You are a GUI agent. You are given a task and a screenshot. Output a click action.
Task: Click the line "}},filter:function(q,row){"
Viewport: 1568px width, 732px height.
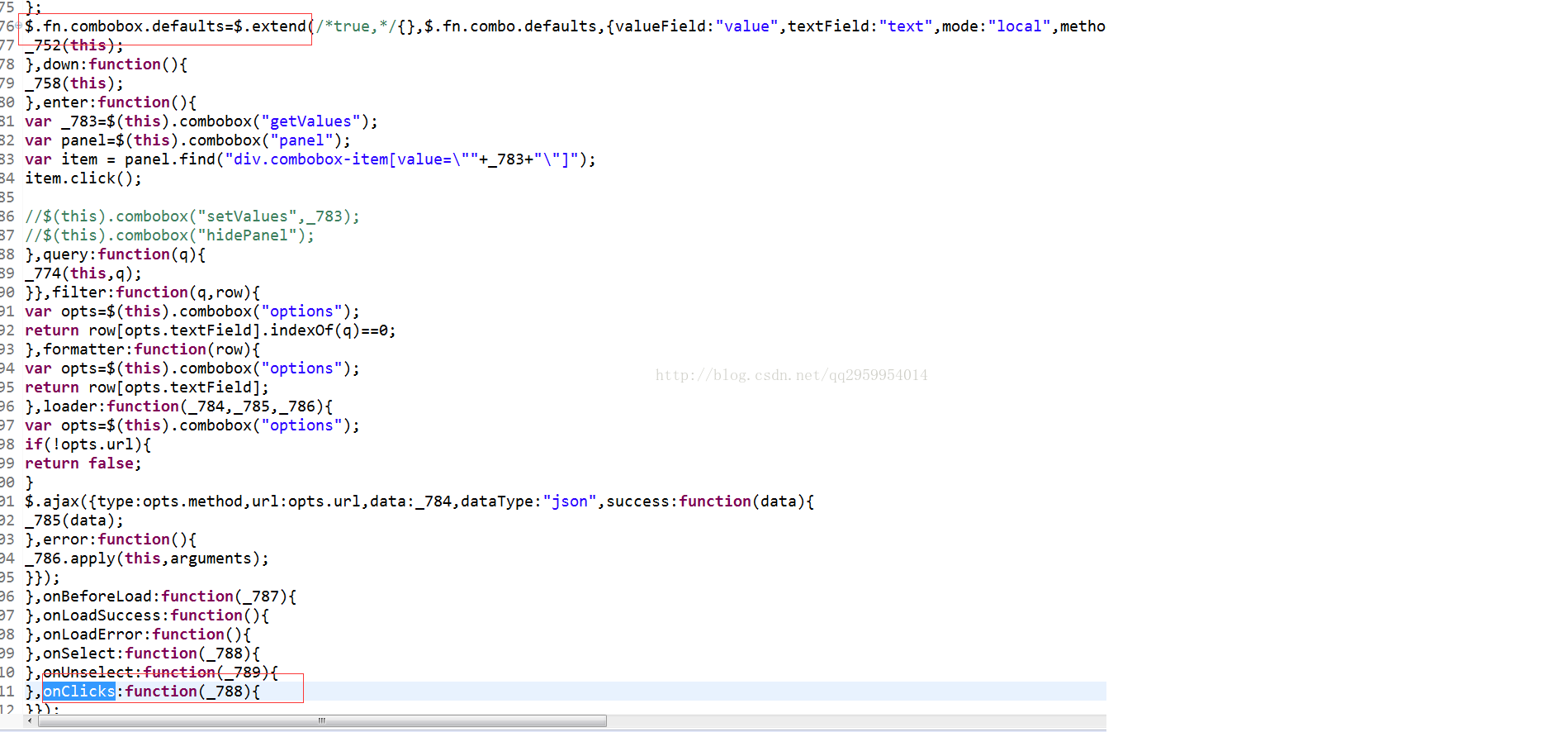pyautogui.click(x=143, y=292)
